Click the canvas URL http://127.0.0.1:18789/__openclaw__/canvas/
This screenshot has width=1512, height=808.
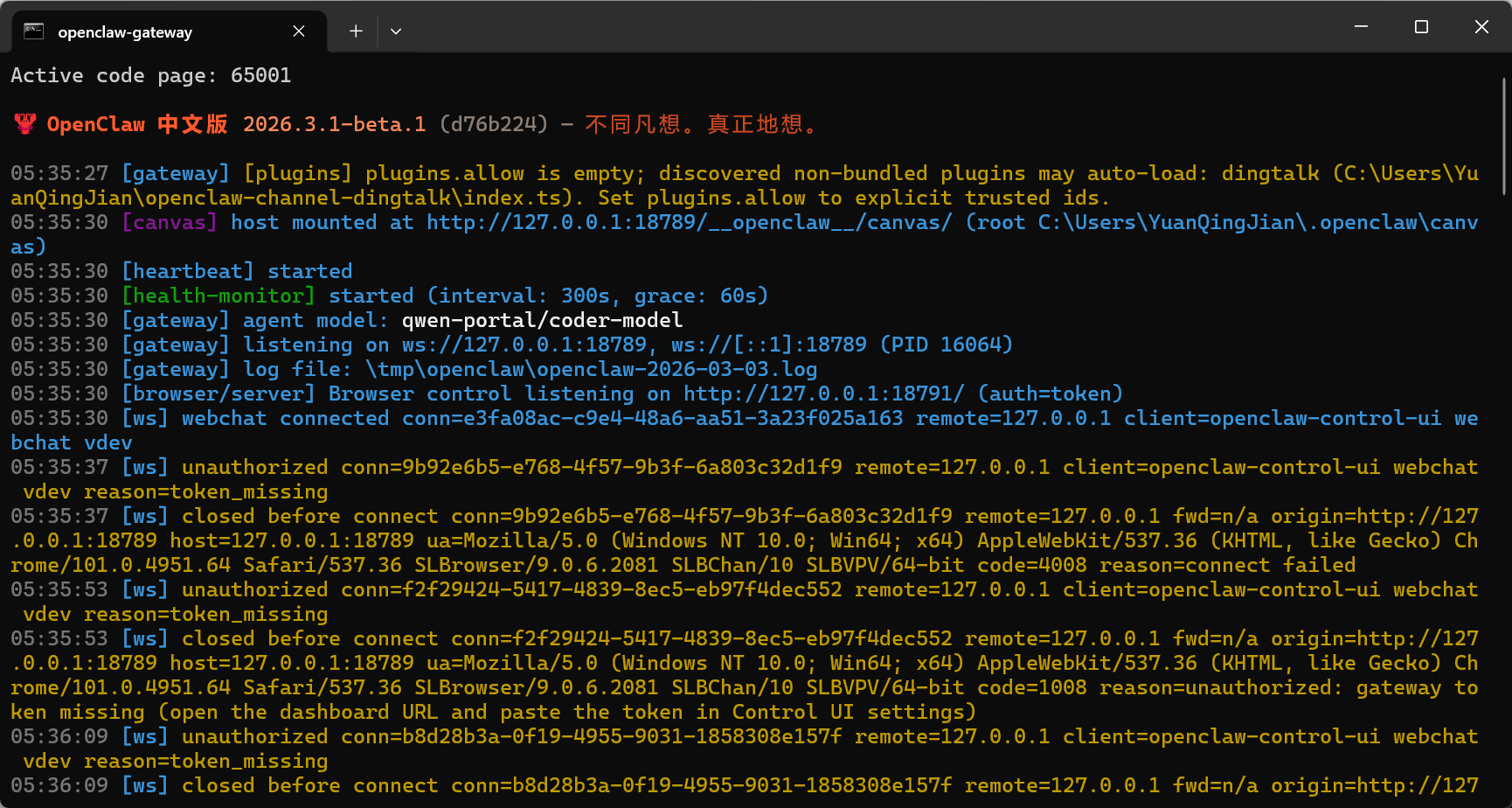point(689,222)
